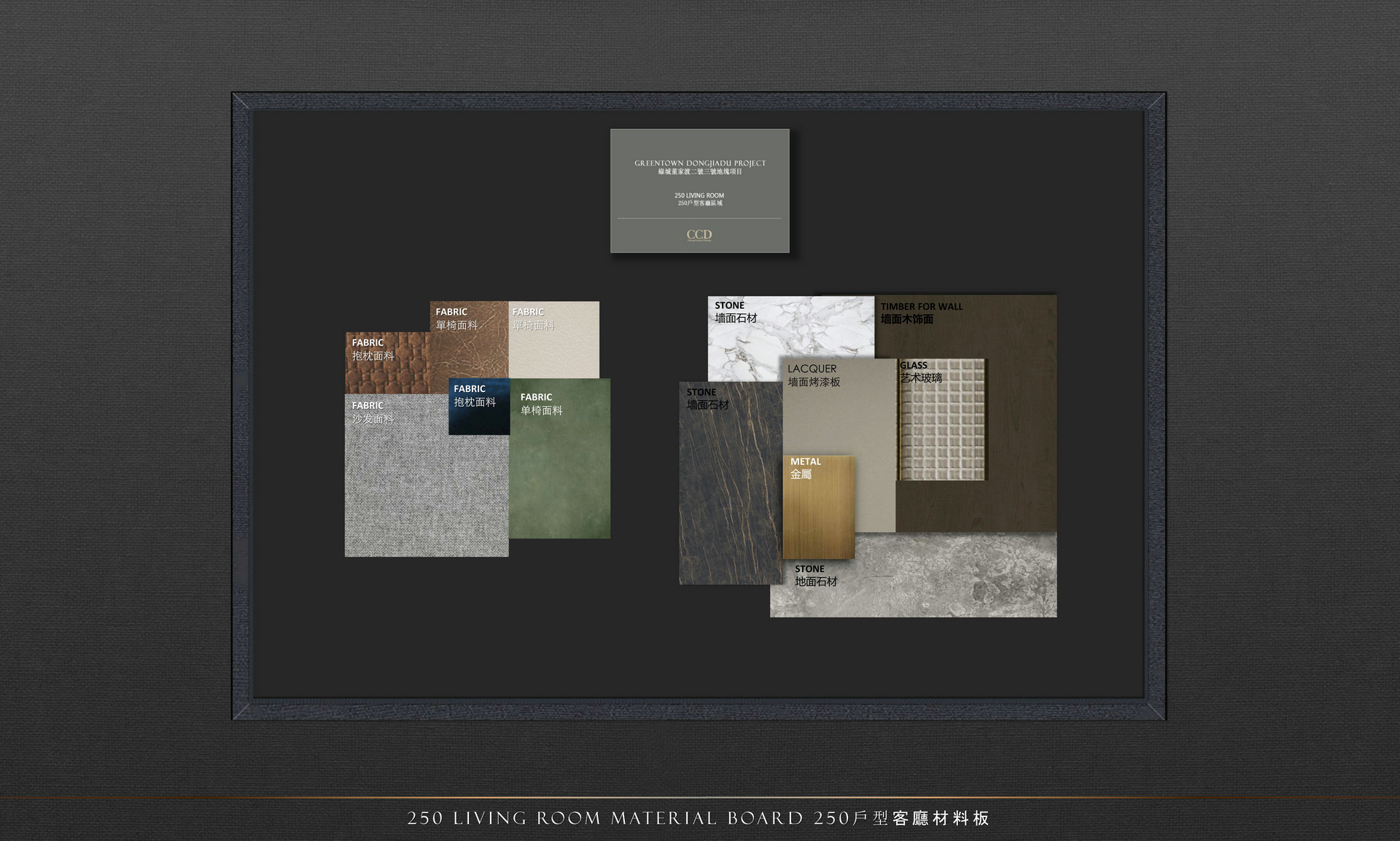
Task: Select the white marble wall stone swatch
Action: (x=802, y=328)
